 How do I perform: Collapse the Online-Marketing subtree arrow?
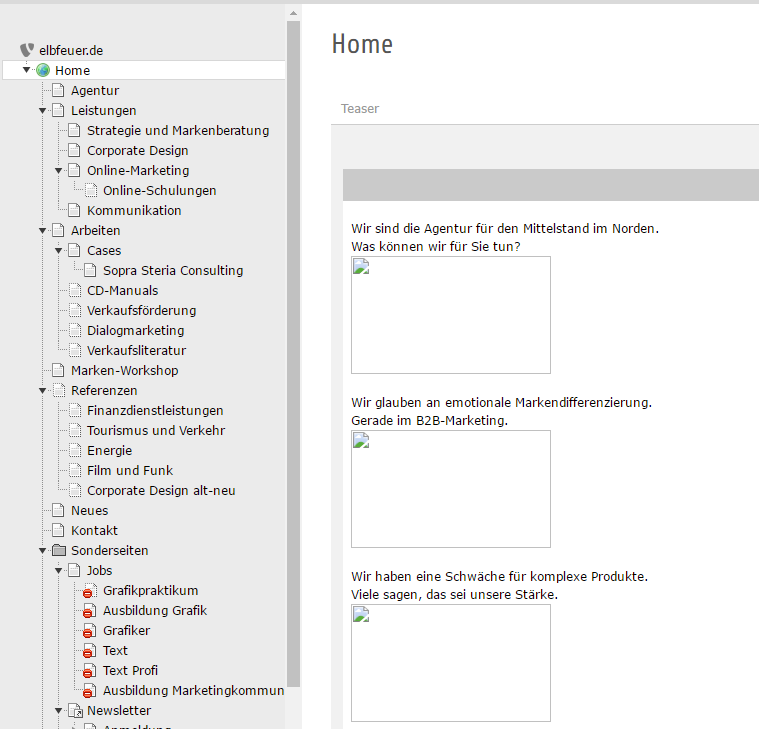[59, 171]
